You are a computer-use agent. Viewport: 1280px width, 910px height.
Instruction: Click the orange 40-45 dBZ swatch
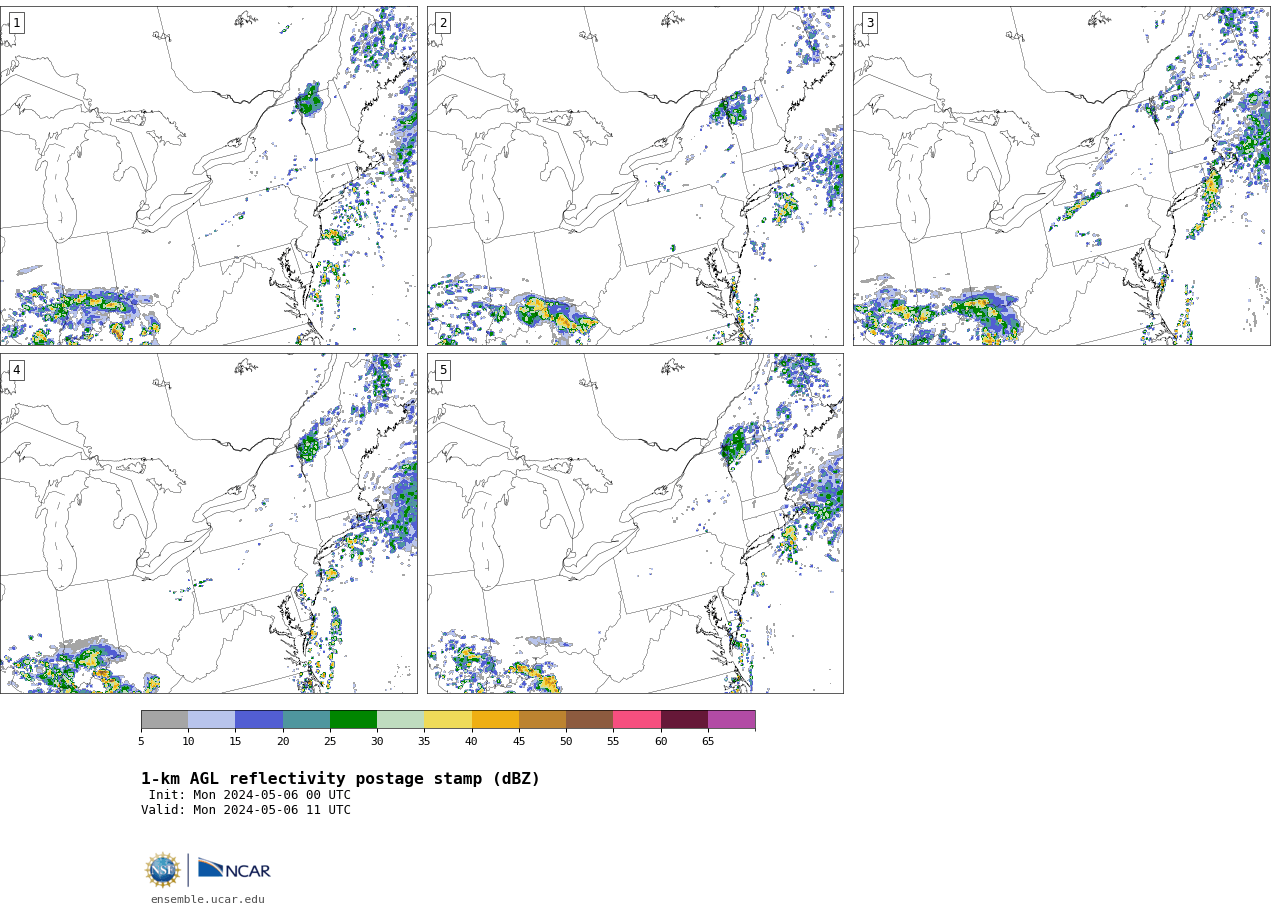495,720
